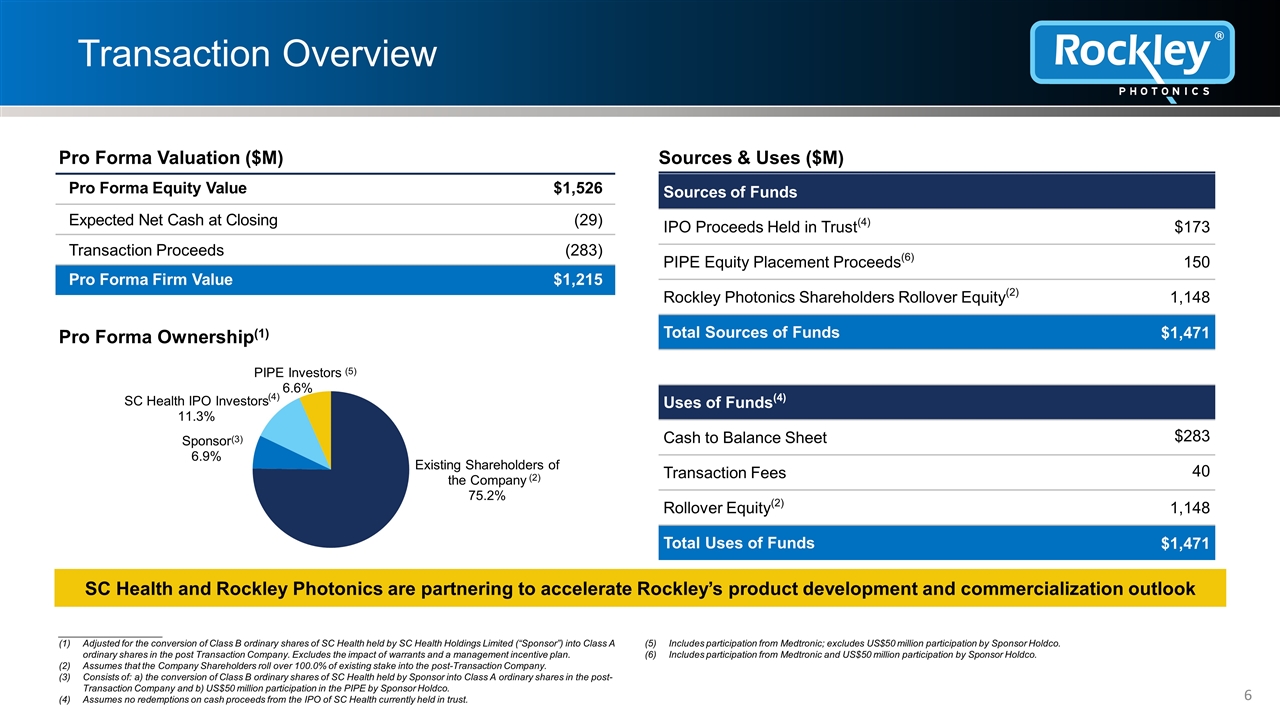Click the $283 cash to balance sheet value
Image resolution: width=1280 pixels, height=720 pixels.
coord(1192,436)
